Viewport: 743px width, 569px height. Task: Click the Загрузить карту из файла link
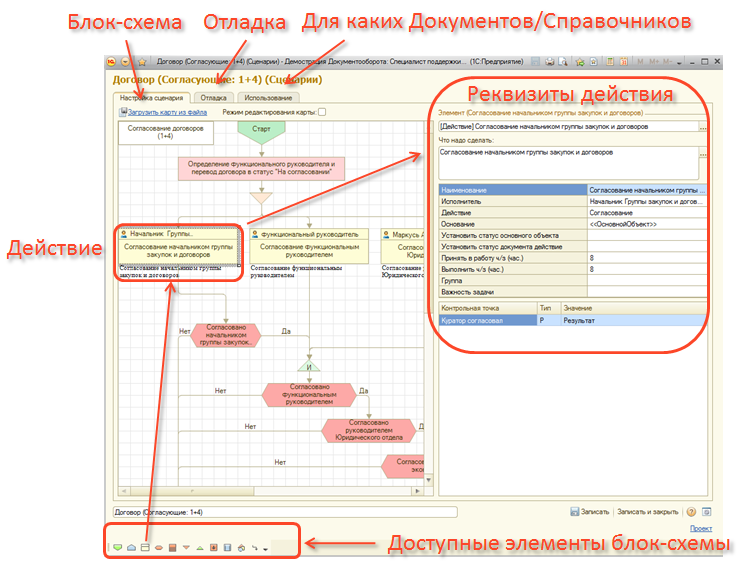pos(169,112)
